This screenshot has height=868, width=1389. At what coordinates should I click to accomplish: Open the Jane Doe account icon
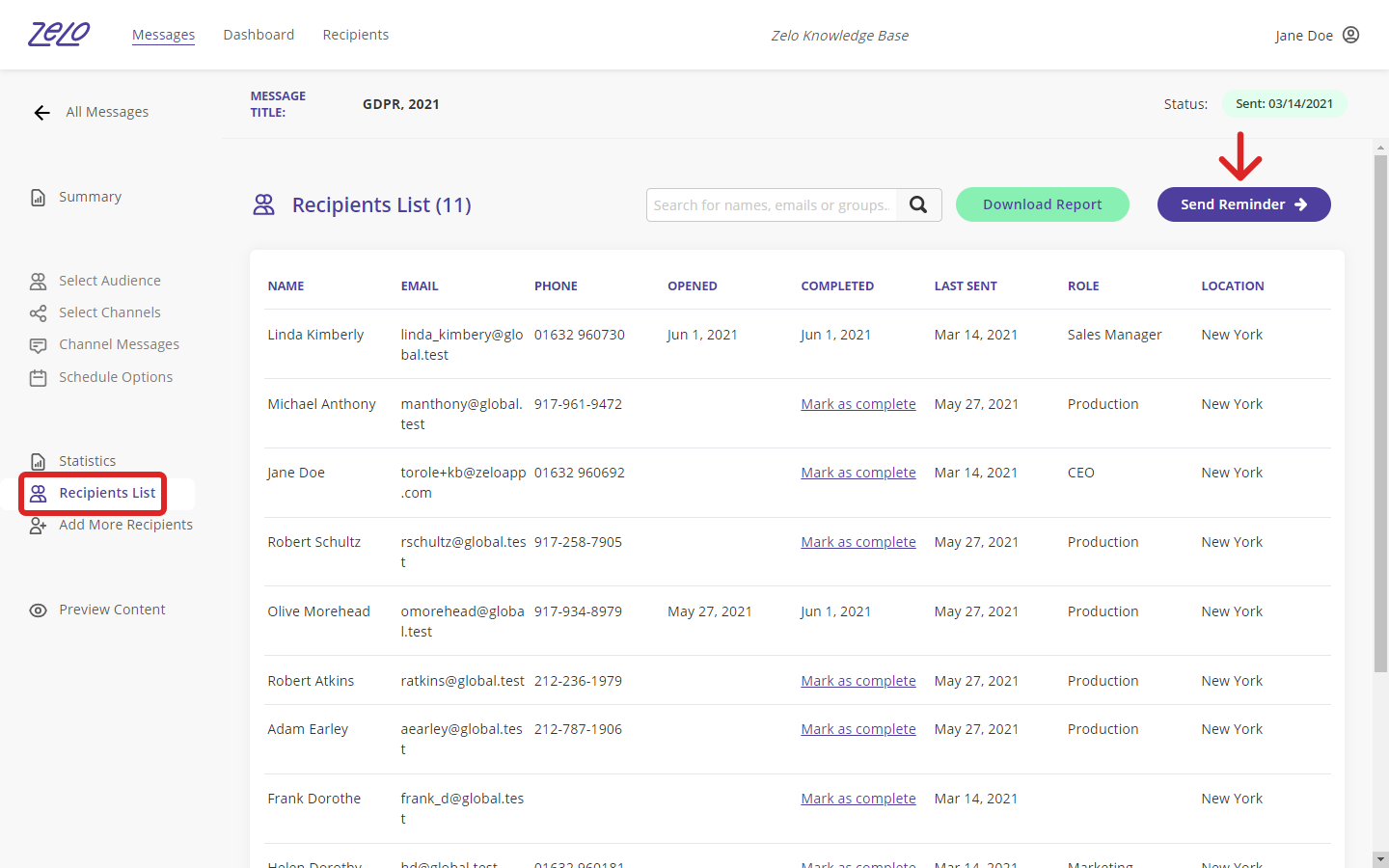(1350, 35)
